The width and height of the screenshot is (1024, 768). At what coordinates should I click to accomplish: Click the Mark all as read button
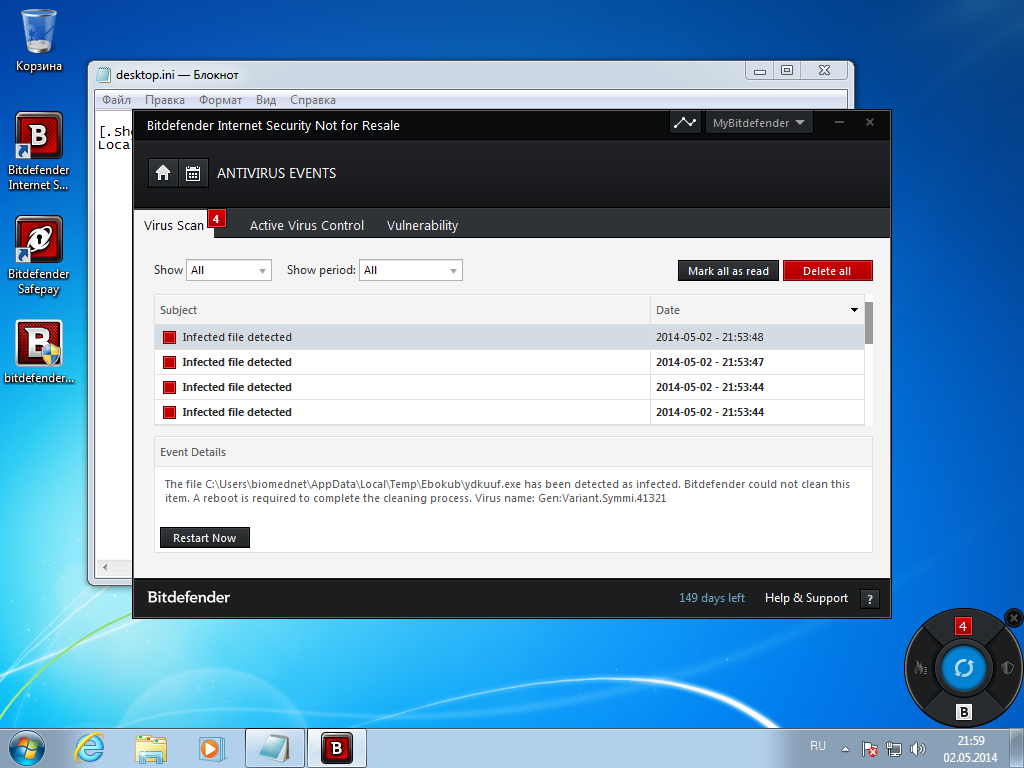click(x=728, y=271)
